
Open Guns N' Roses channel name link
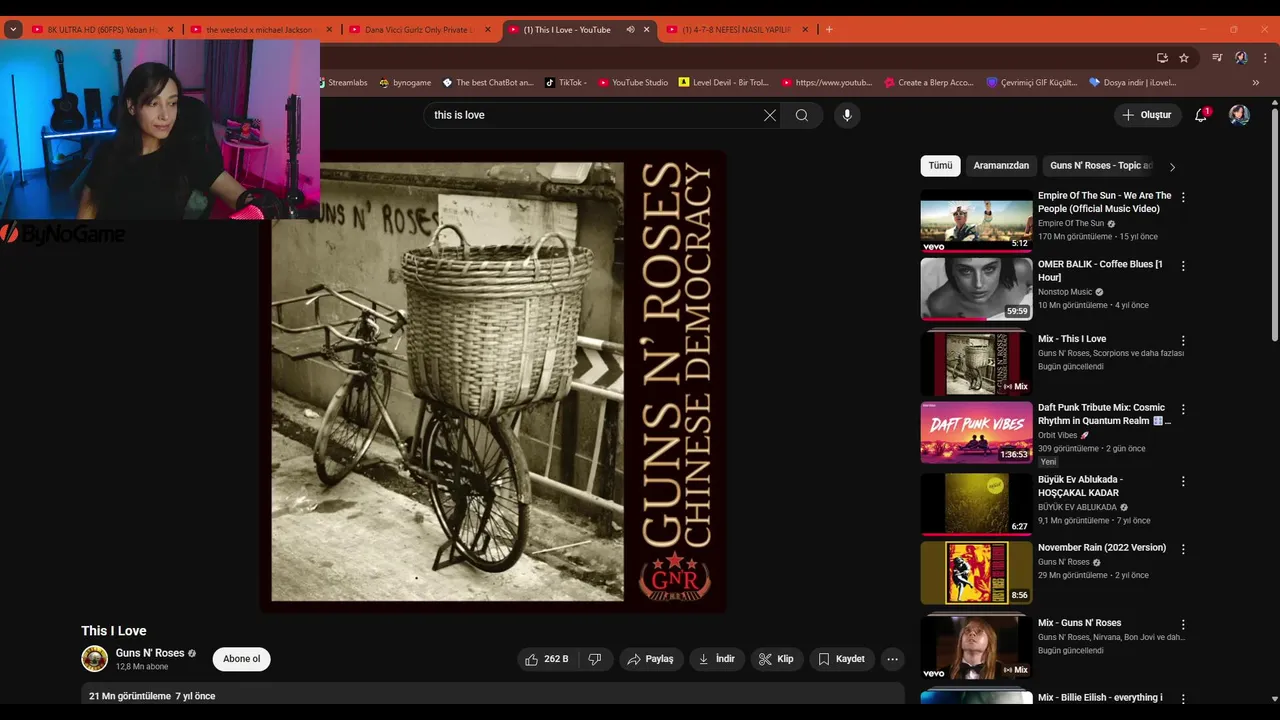(150, 653)
